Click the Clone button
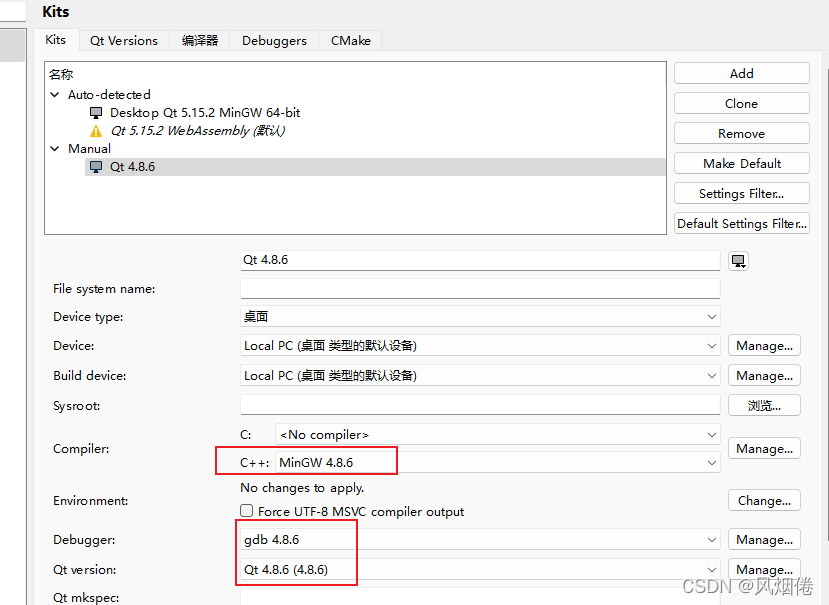The height and width of the screenshot is (605, 829). (742, 104)
